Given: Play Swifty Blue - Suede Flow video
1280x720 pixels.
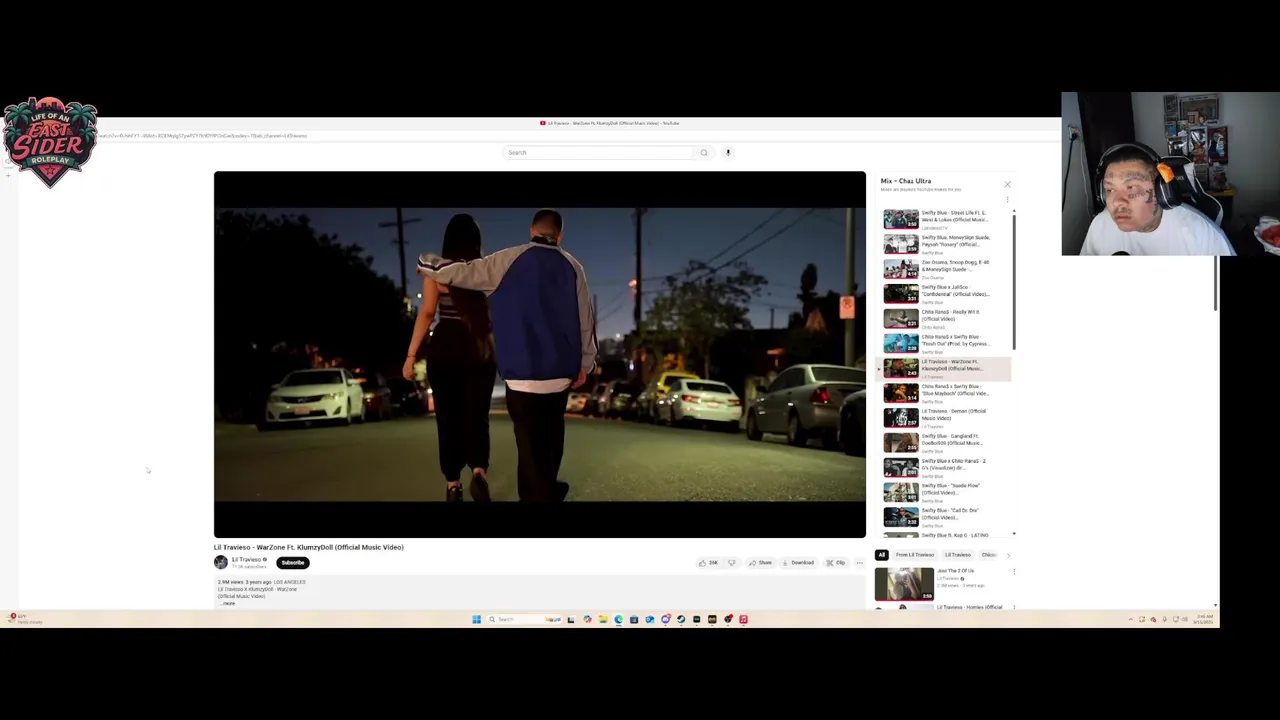Looking at the screenshot, I should coord(945,492).
